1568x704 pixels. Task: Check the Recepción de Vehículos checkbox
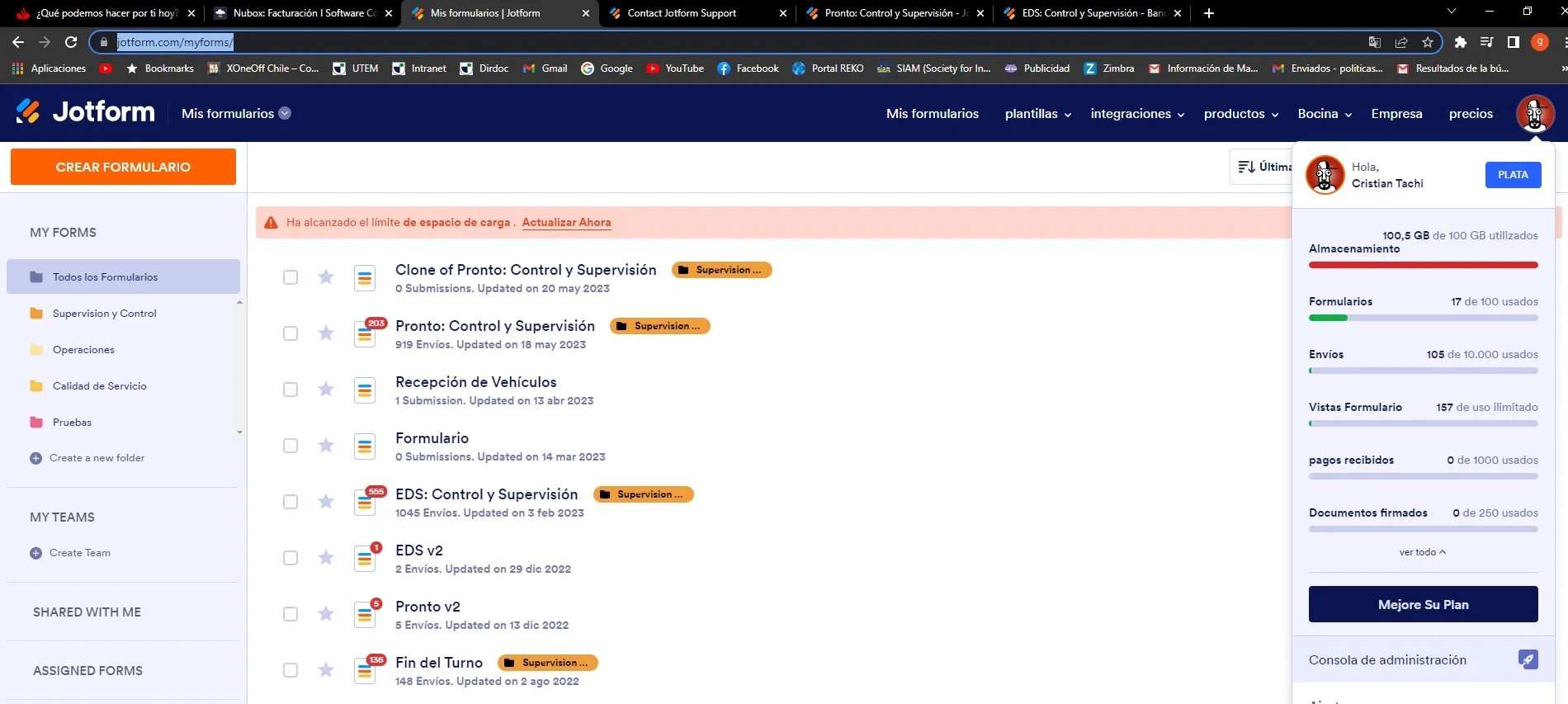290,390
